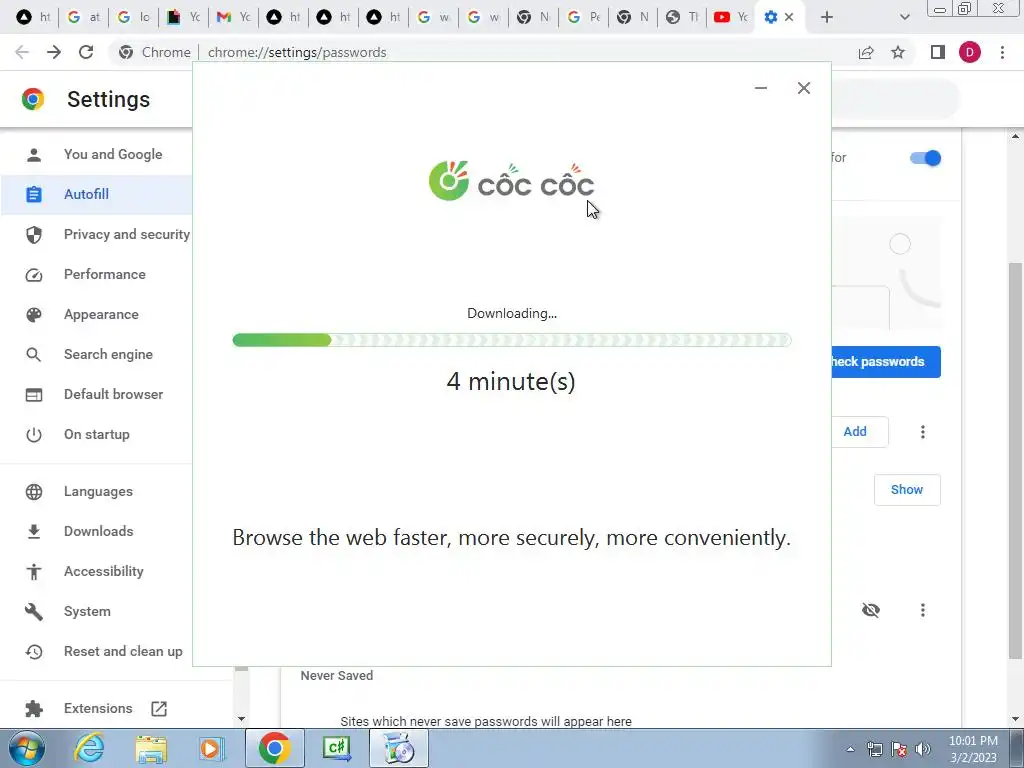Launch Internet Explorer from taskbar
The width and height of the screenshot is (1024, 768).
coord(89,748)
